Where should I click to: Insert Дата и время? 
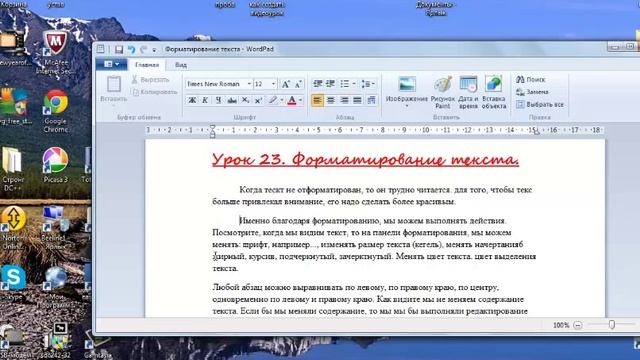468,92
